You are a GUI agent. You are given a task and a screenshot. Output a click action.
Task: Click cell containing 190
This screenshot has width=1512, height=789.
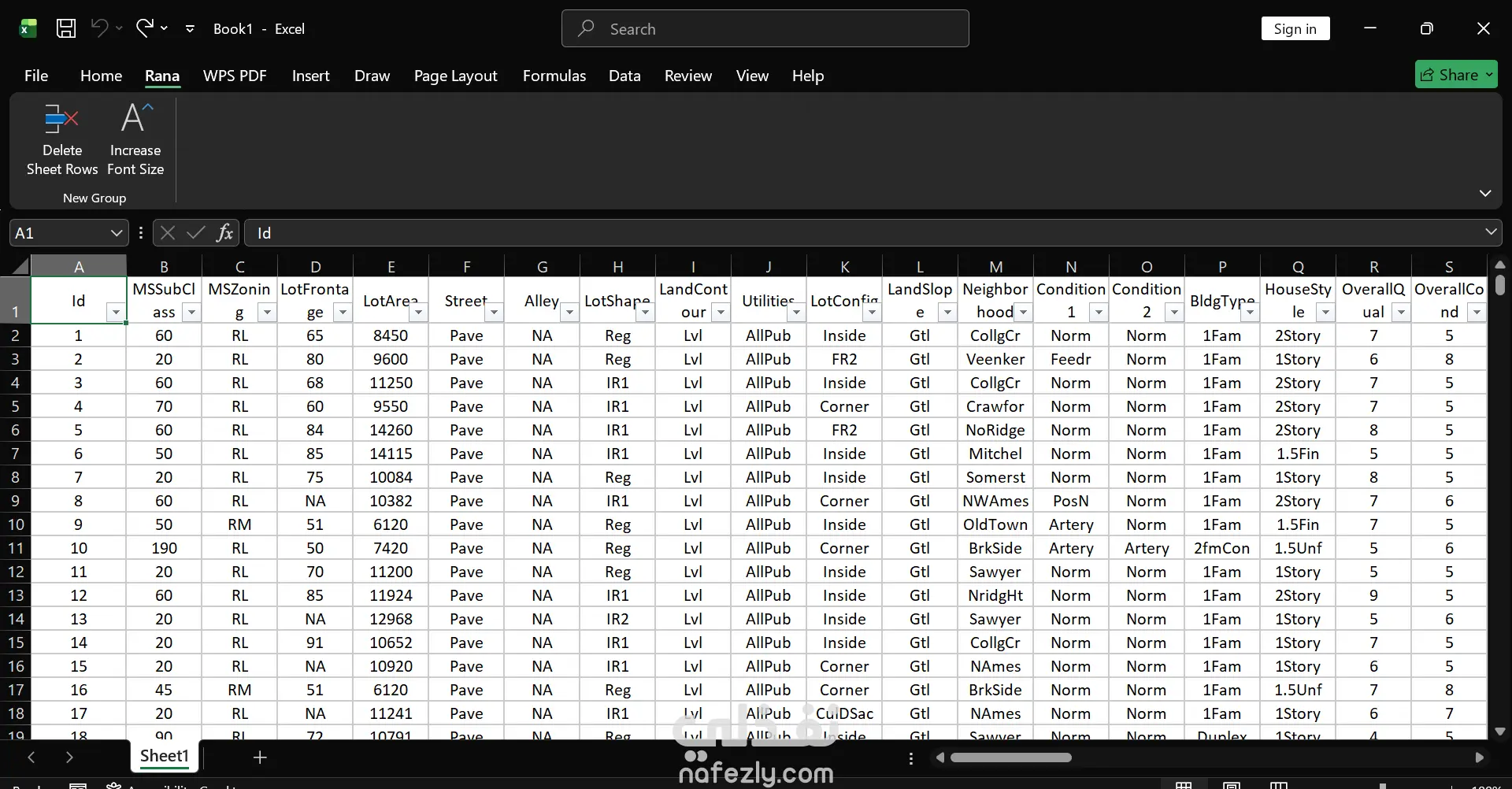click(x=164, y=548)
